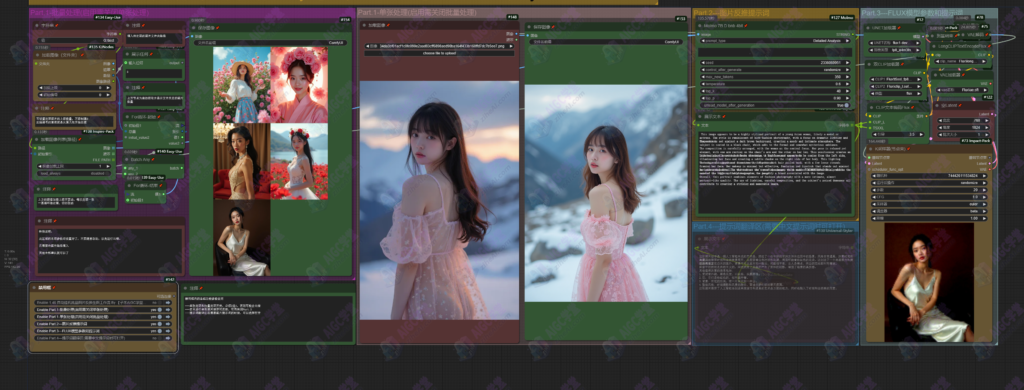Click the 步数 steps field in K采样器
Viewport: 1024px width, 390px height.
tap(929, 190)
